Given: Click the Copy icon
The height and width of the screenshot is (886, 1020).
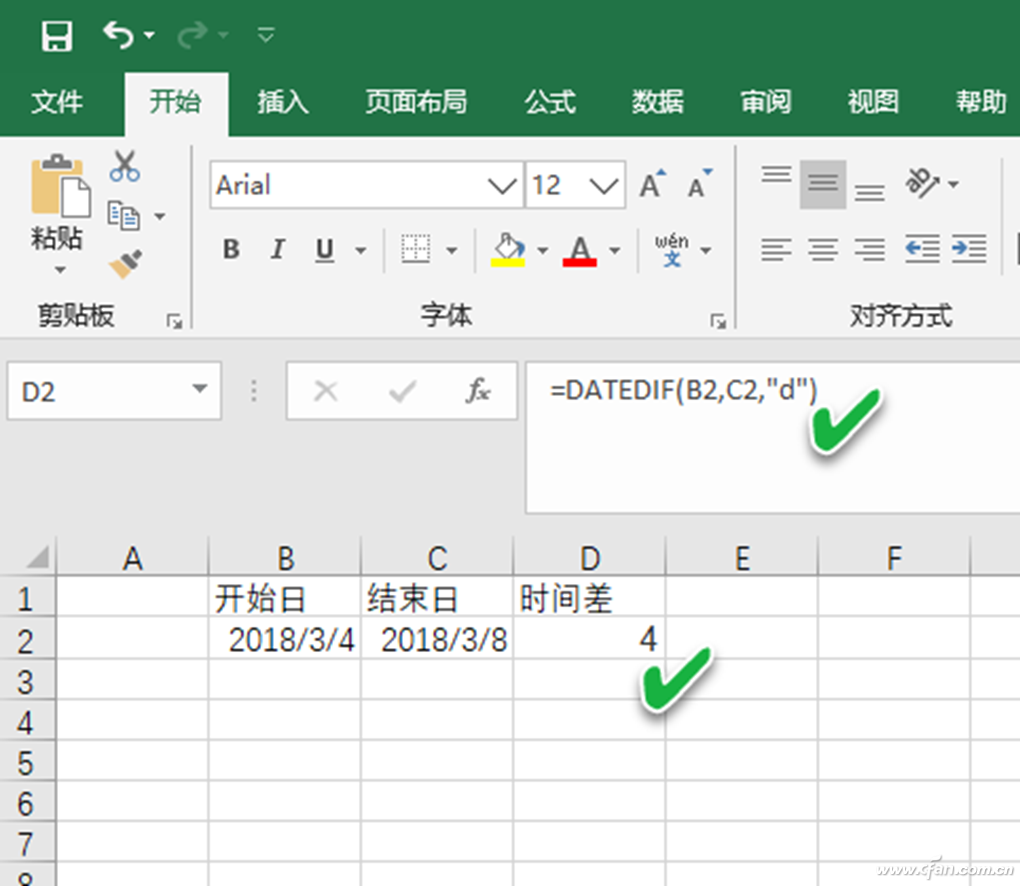Looking at the screenshot, I should tap(124, 216).
